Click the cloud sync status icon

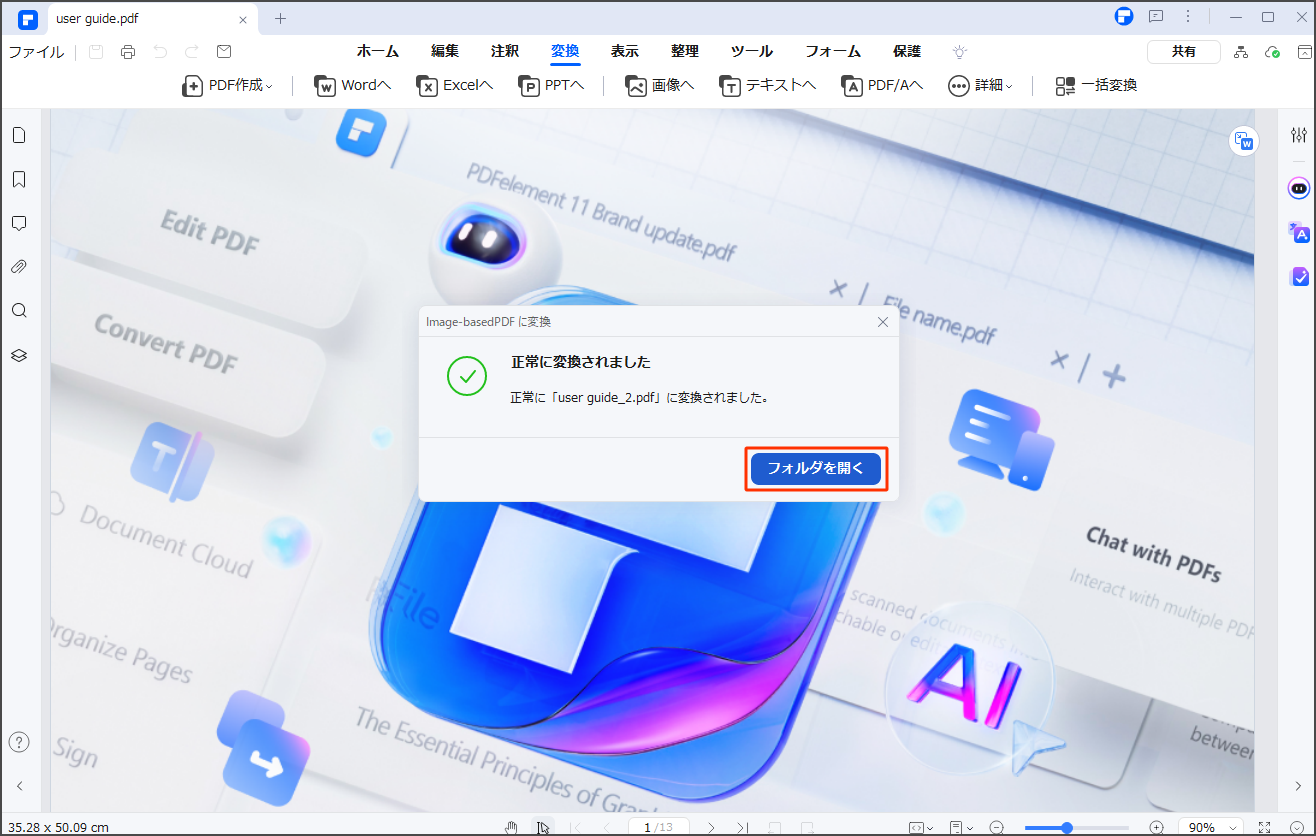pos(1272,52)
